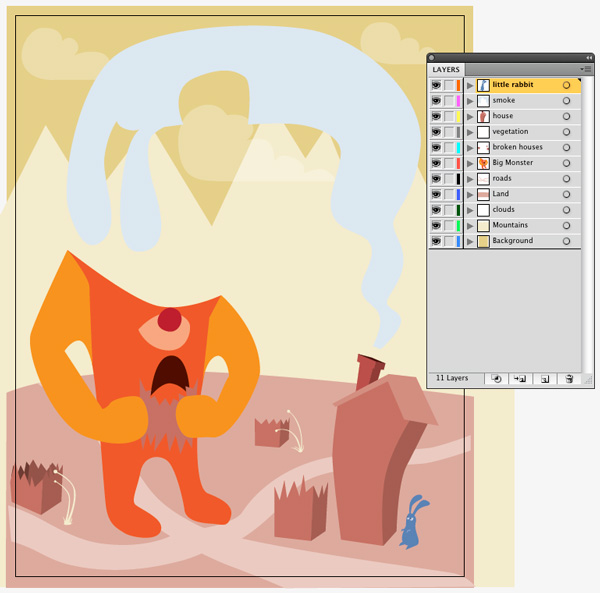The width and height of the screenshot is (600, 593).
Task: Click target circle of broken houses layer
Action: (566, 148)
